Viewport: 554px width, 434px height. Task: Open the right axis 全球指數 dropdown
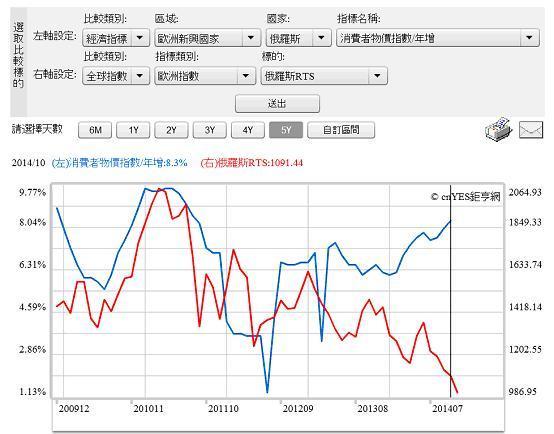click(x=116, y=76)
